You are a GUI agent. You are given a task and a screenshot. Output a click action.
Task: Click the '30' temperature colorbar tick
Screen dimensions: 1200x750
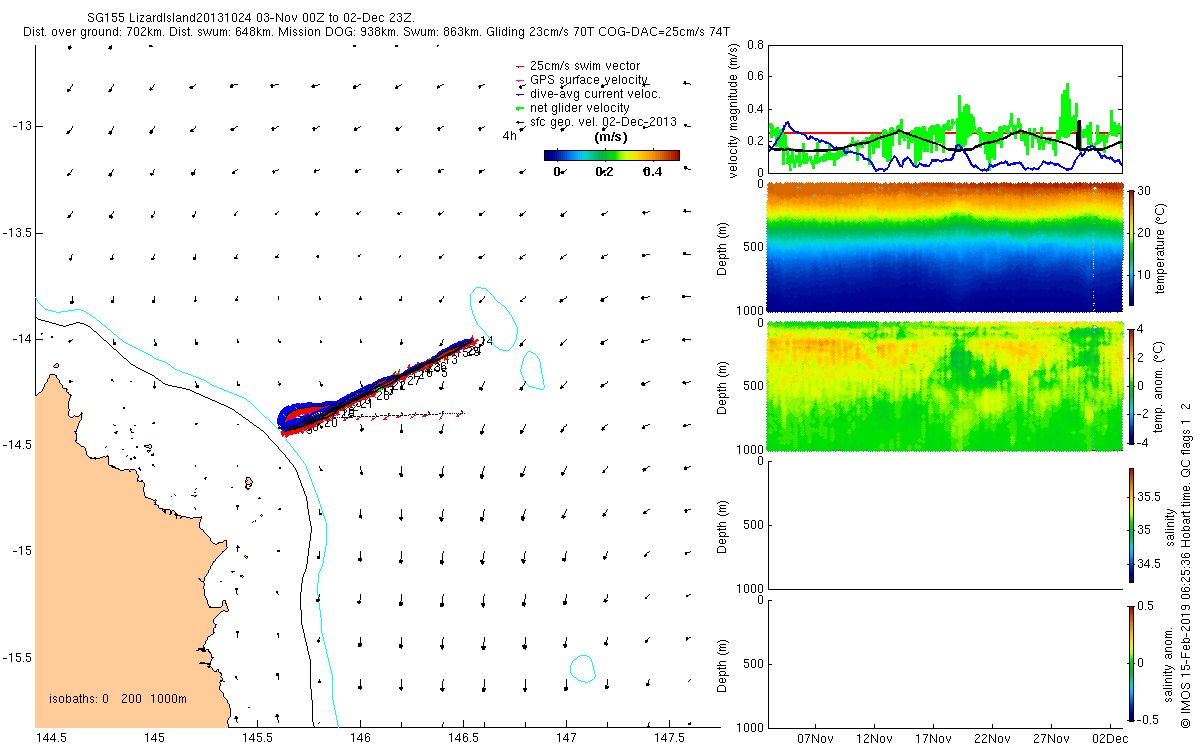click(1145, 191)
